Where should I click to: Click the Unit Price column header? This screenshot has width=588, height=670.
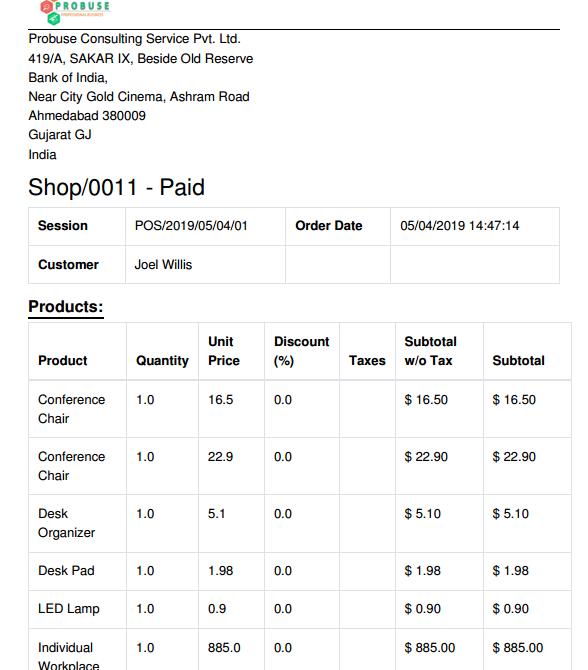[x=223, y=351]
